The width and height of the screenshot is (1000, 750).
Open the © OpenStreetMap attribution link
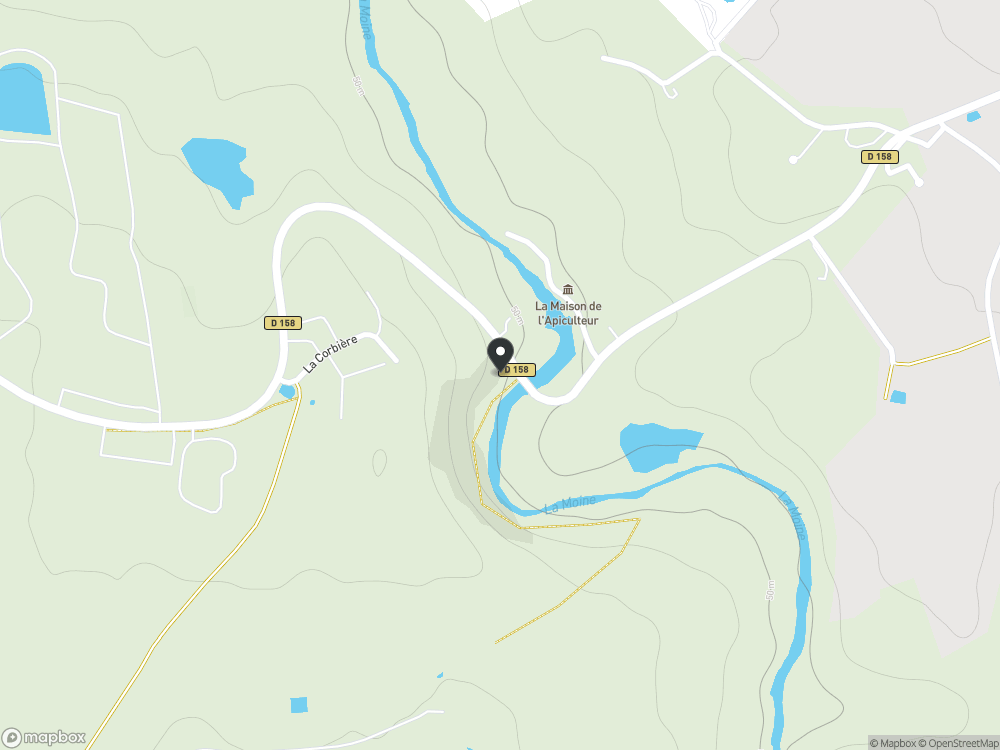(x=959, y=743)
